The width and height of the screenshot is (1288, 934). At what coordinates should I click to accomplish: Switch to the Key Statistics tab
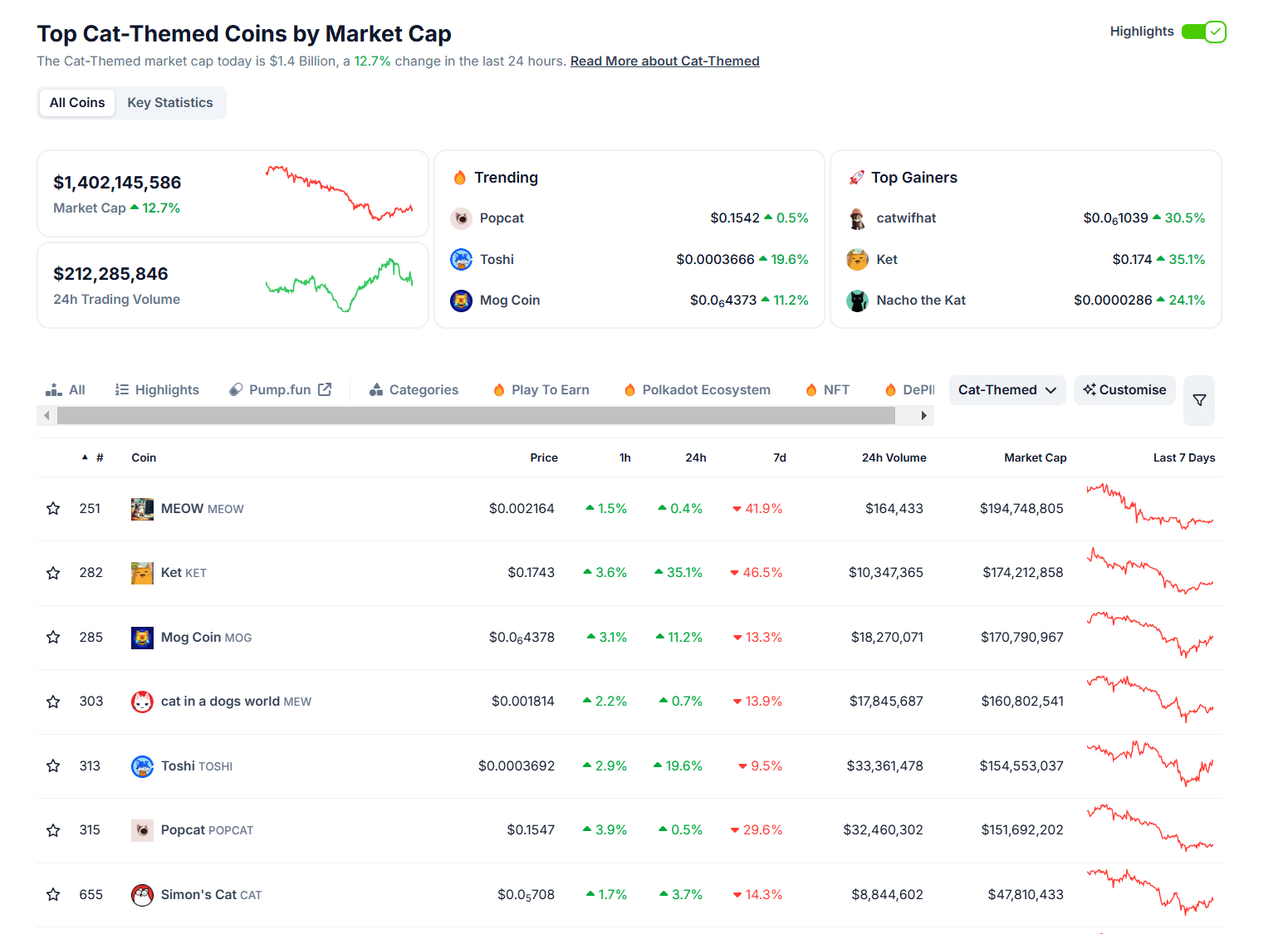pyautogui.click(x=170, y=103)
